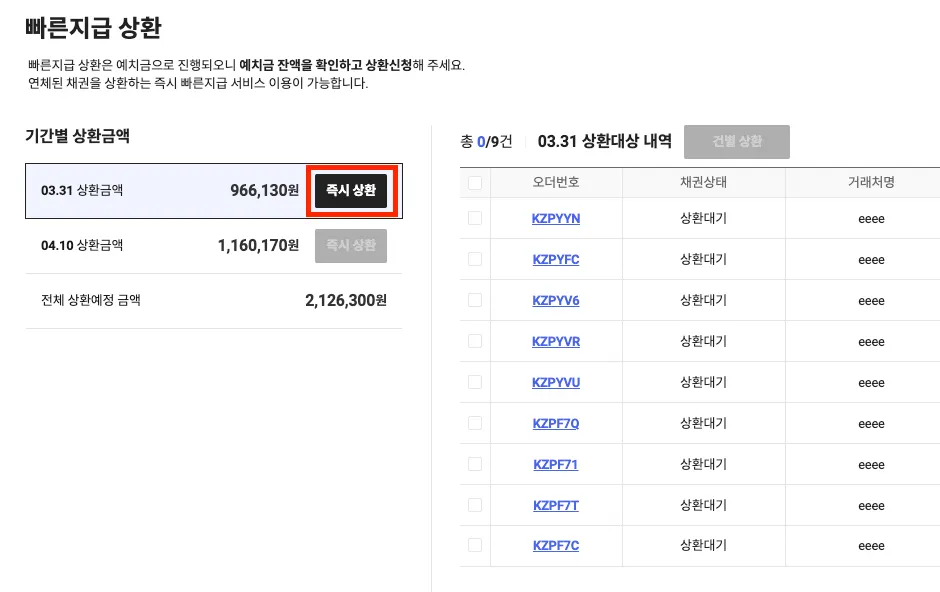
Task: Check the KZPF7C row checkbox
Action: point(474,545)
